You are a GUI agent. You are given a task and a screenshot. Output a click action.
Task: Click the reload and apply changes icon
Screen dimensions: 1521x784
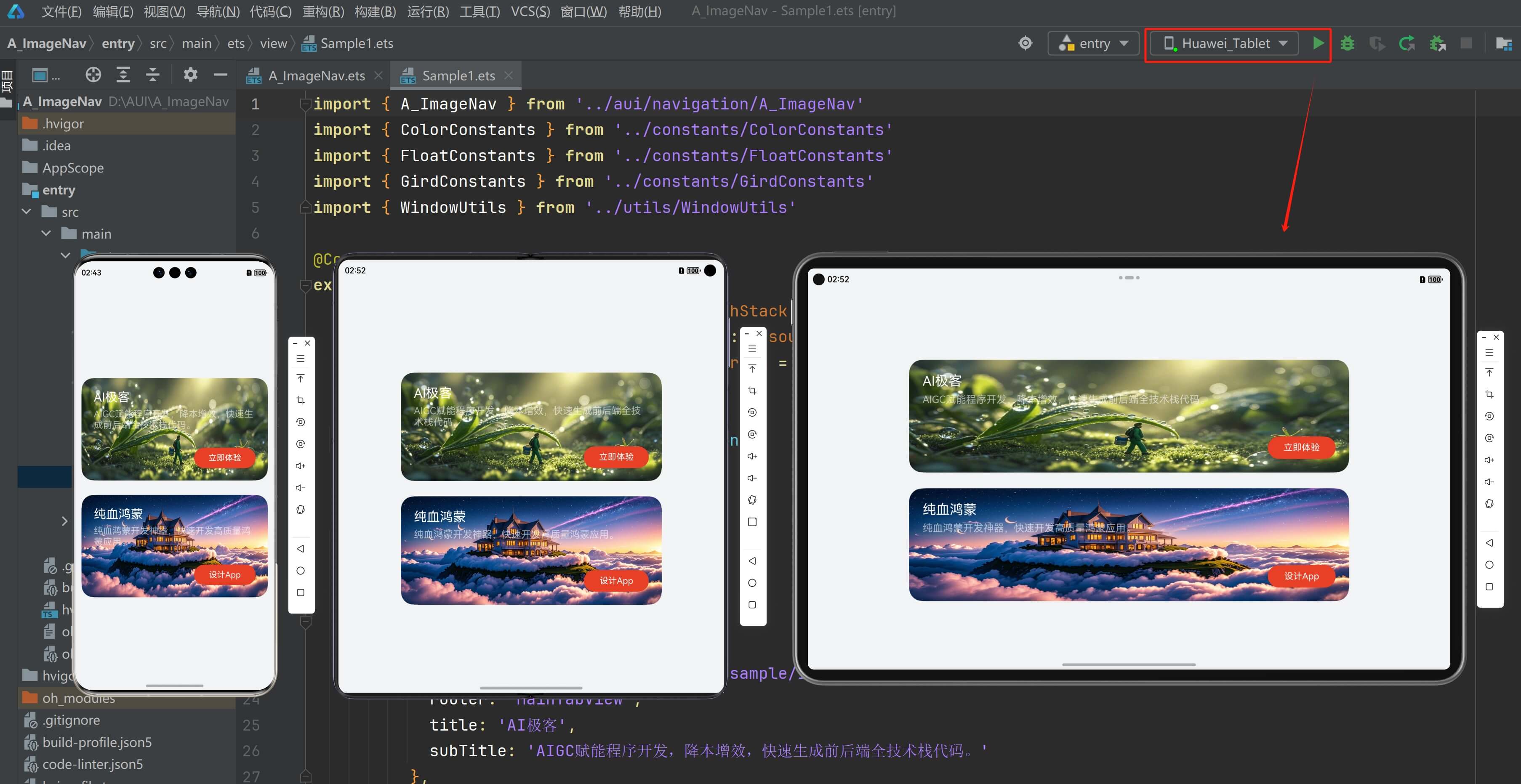point(1407,43)
